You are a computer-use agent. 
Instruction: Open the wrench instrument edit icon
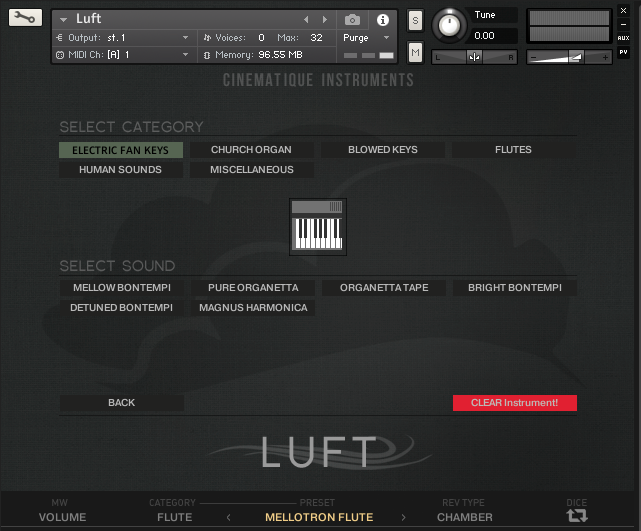click(25, 18)
